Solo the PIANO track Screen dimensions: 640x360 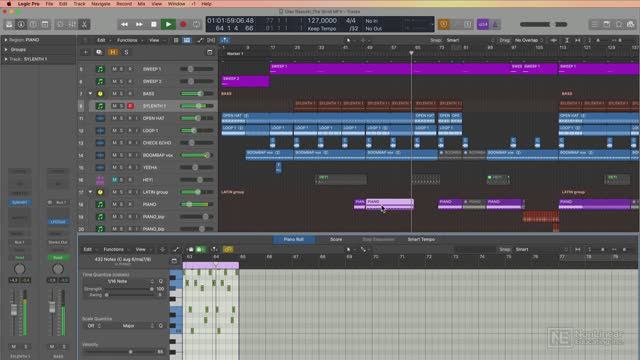tap(122, 204)
